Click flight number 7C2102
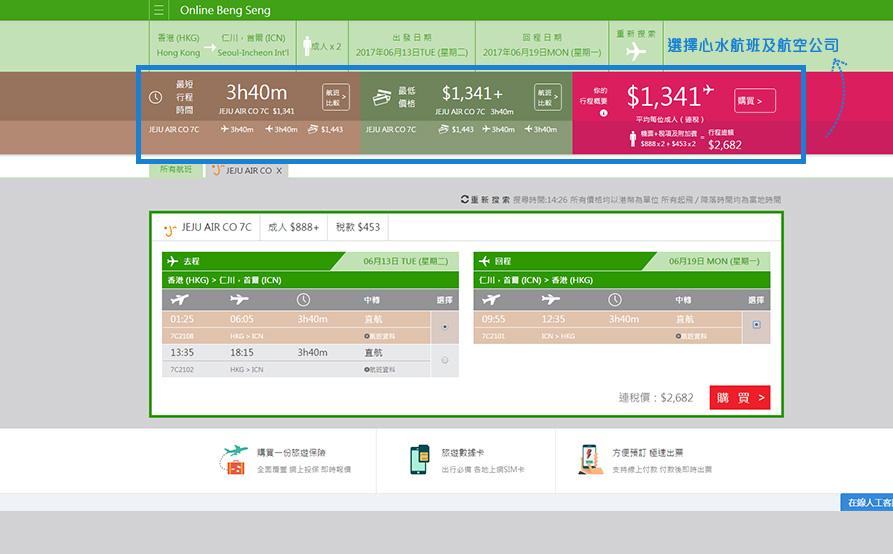893x554 pixels. (182, 370)
